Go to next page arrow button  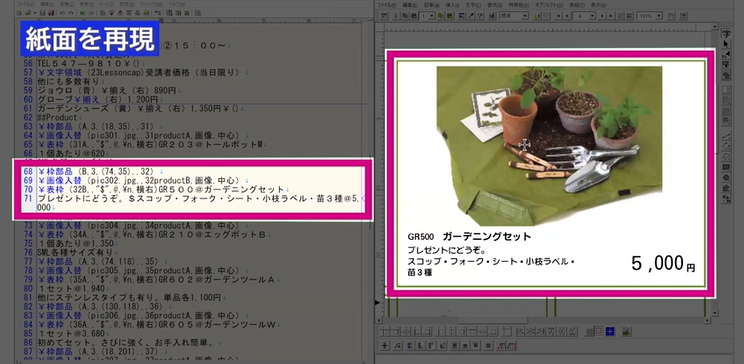[603, 16]
